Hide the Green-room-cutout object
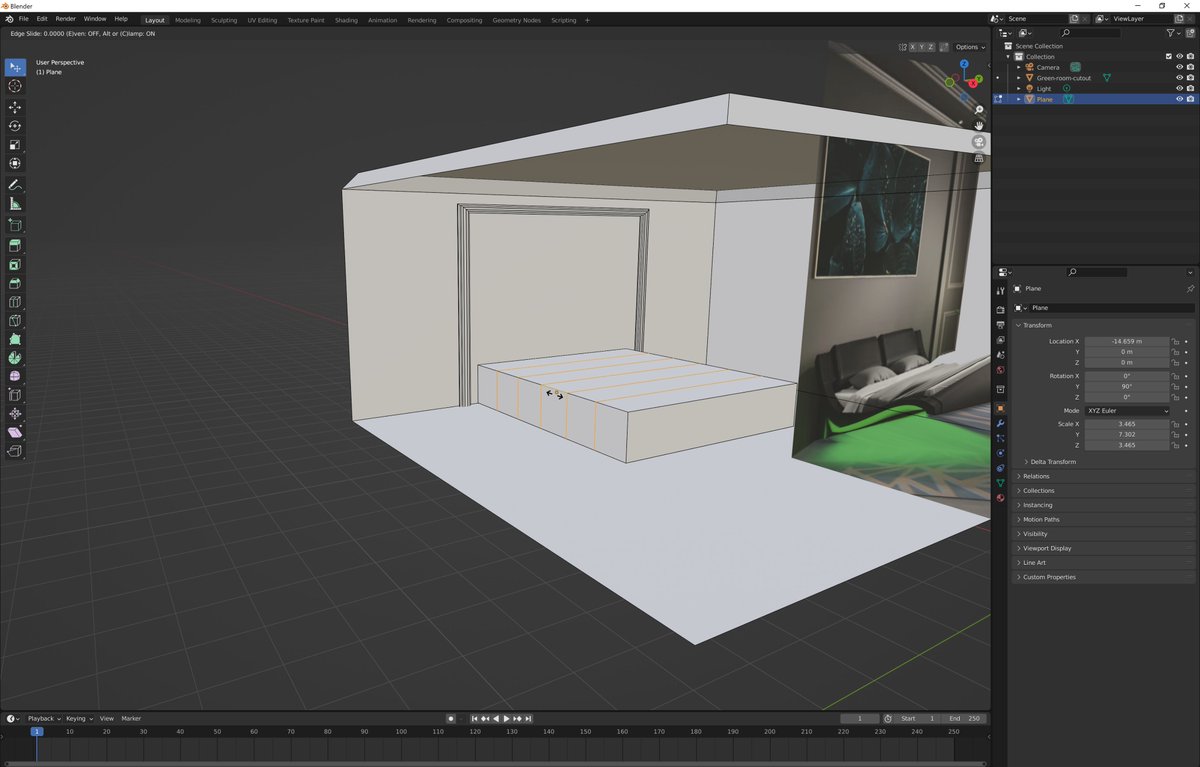The image size is (1200, 767). [x=1179, y=78]
